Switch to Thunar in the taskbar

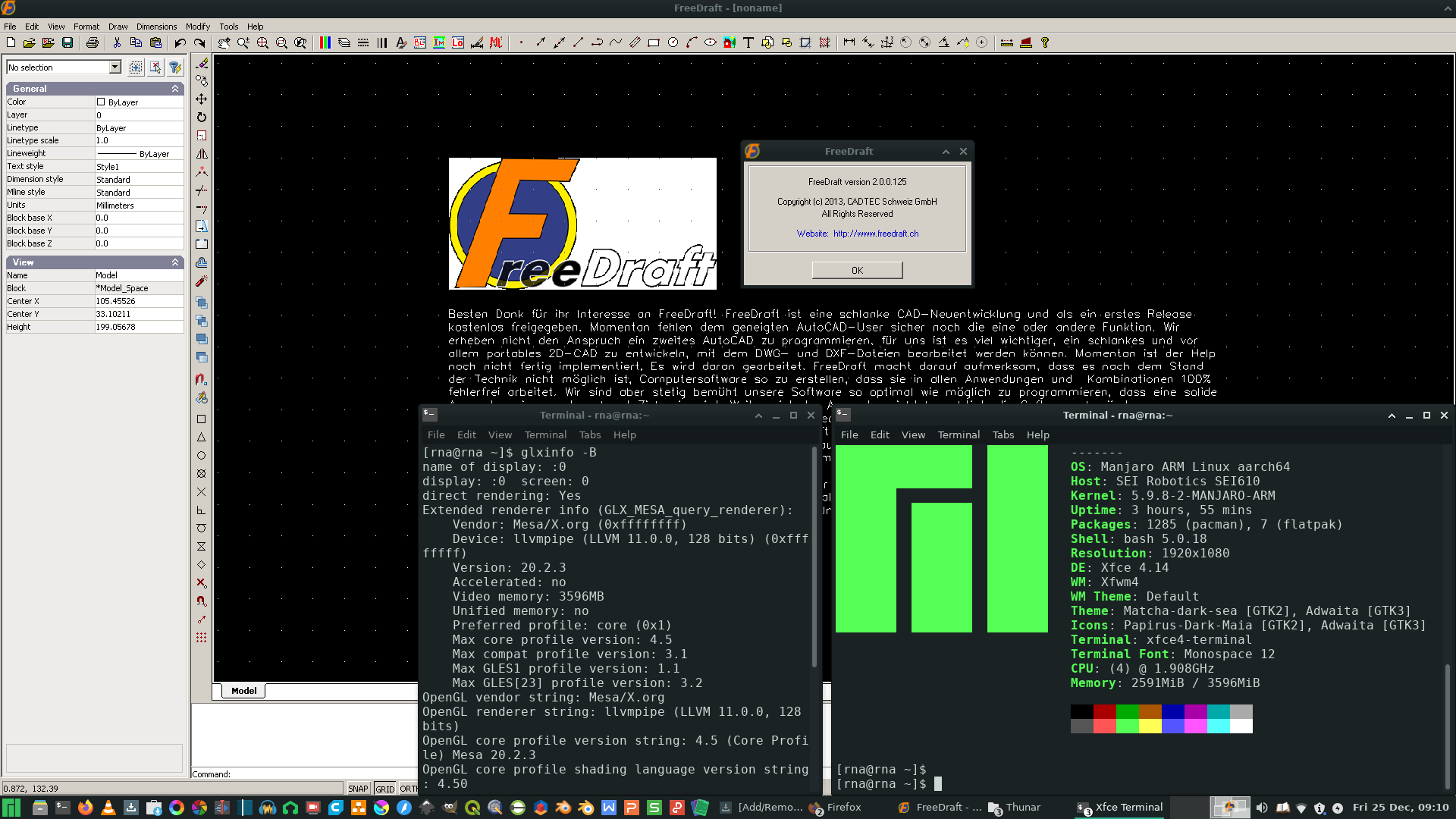[x=1016, y=808]
